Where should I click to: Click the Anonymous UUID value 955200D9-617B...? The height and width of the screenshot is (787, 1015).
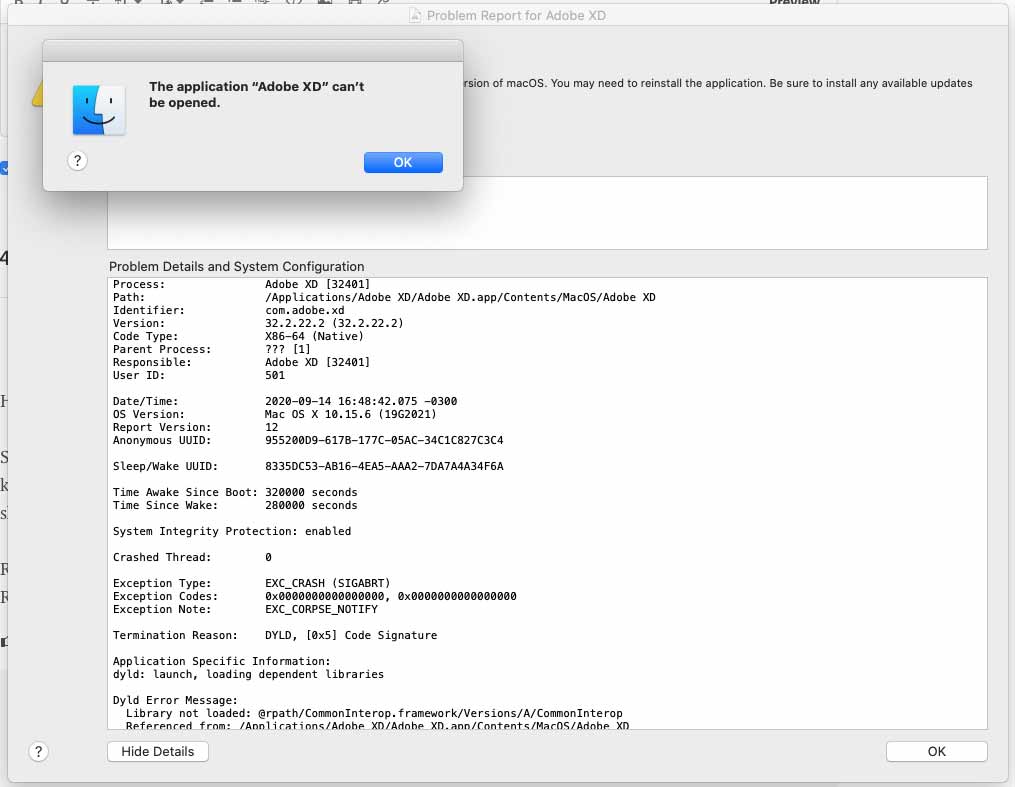pyautogui.click(x=384, y=440)
